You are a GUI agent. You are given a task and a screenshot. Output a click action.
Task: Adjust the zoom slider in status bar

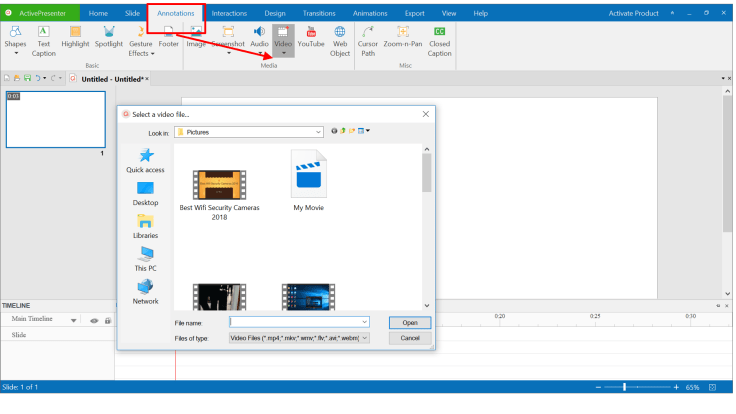point(626,387)
